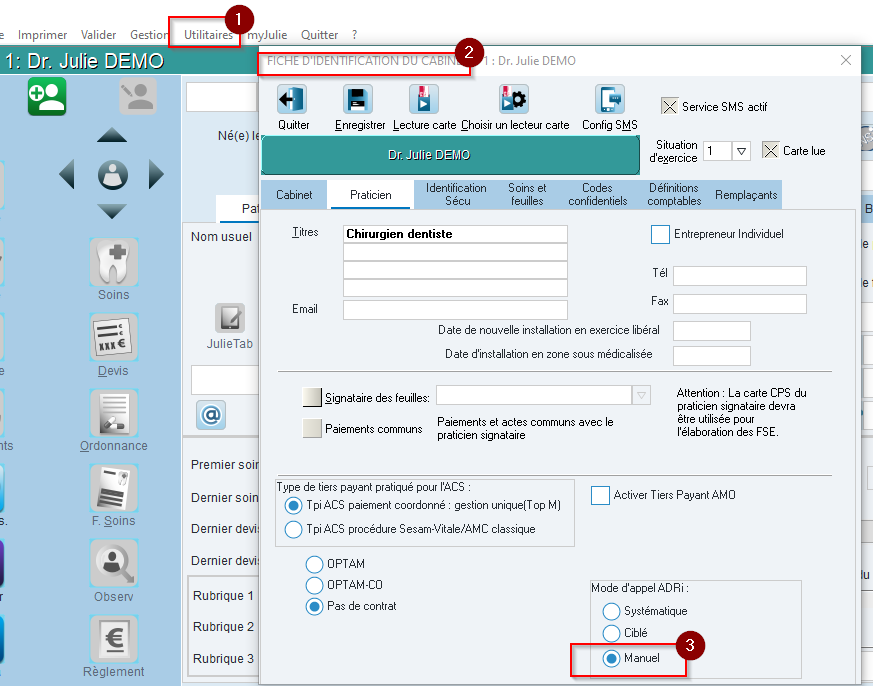The width and height of the screenshot is (873, 686).
Task: Click the Email input field
Action: (x=455, y=310)
